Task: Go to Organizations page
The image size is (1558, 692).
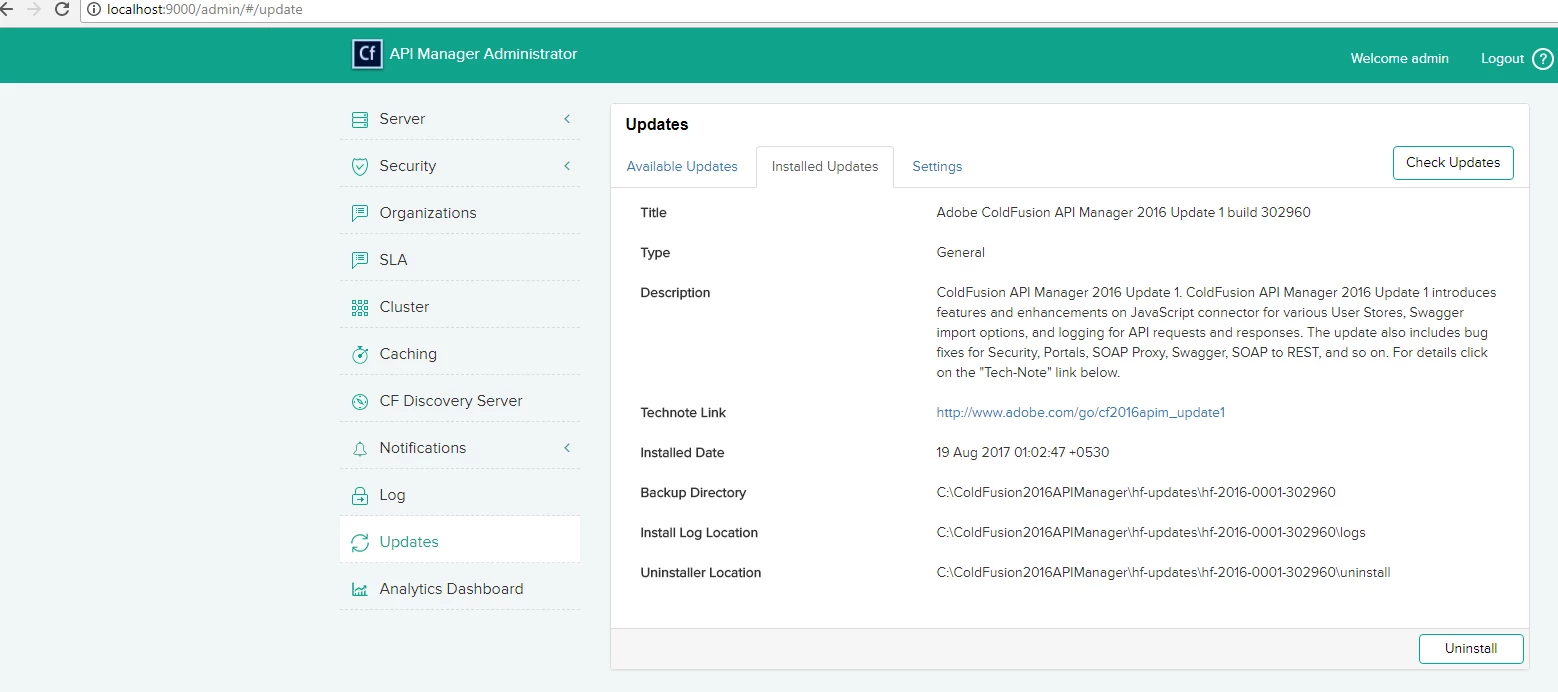Action: [x=460, y=213]
